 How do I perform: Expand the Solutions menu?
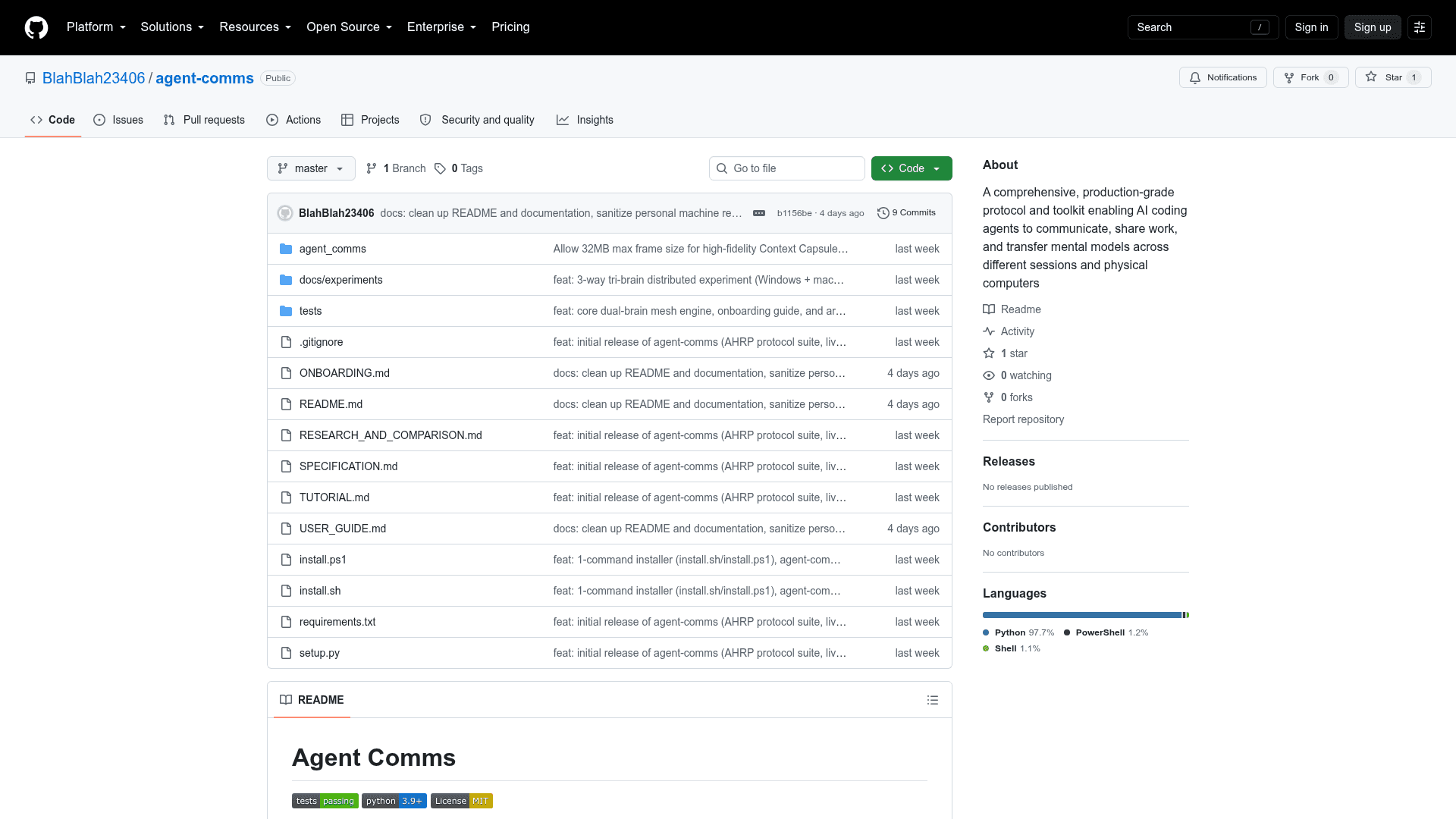(172, 27)
